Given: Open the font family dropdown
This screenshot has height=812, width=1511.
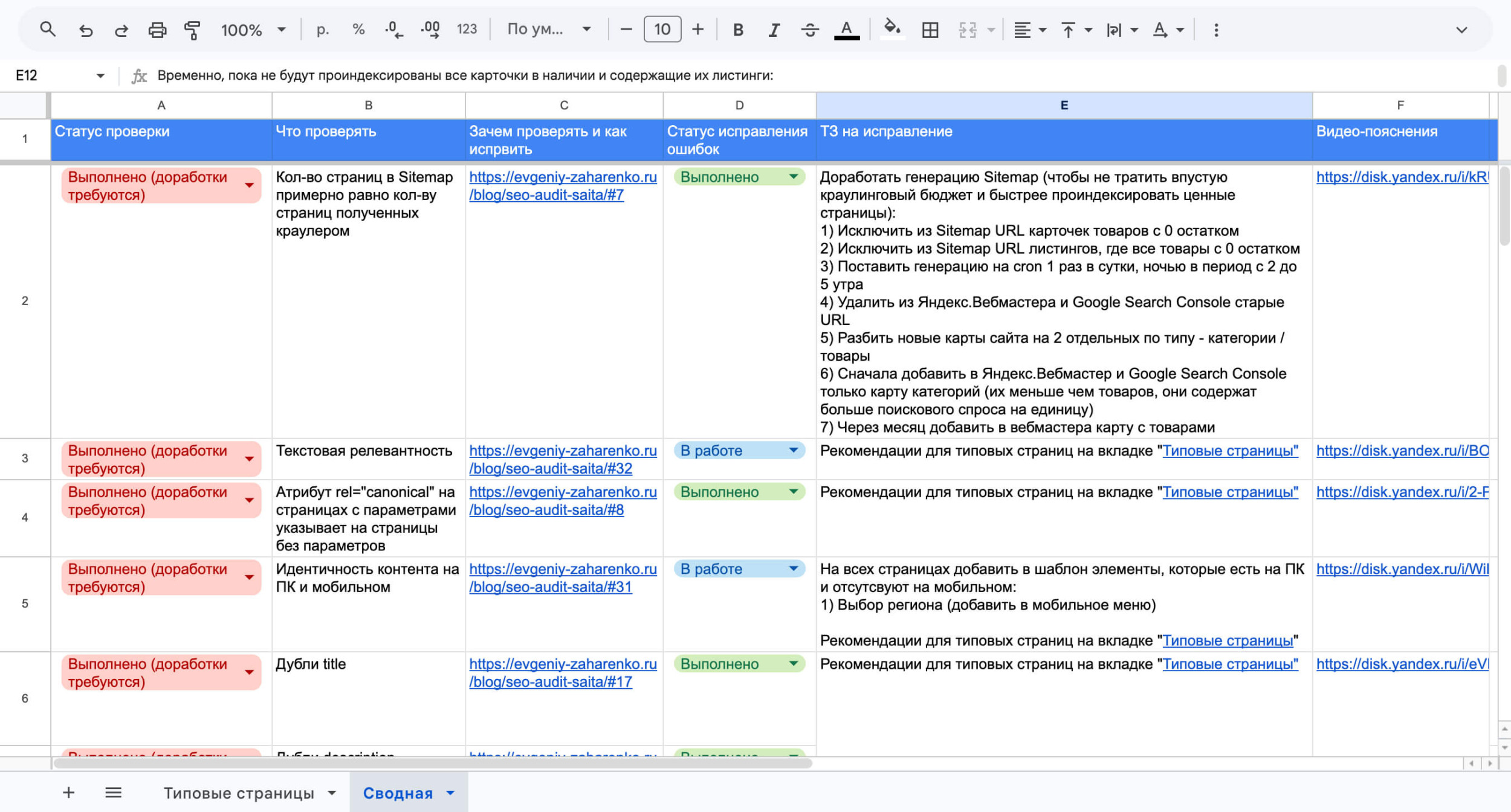Looking at the screenshot, I should [549, 30].
